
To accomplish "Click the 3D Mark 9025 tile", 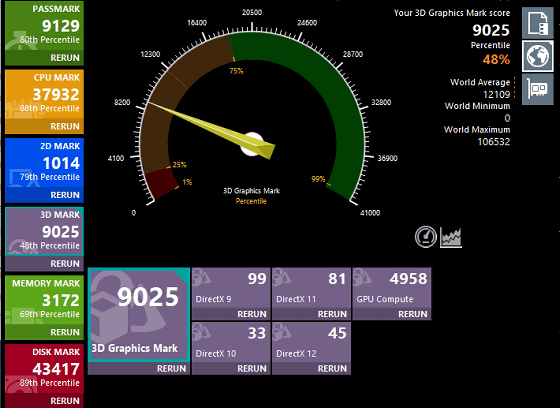I will point(44,232).
